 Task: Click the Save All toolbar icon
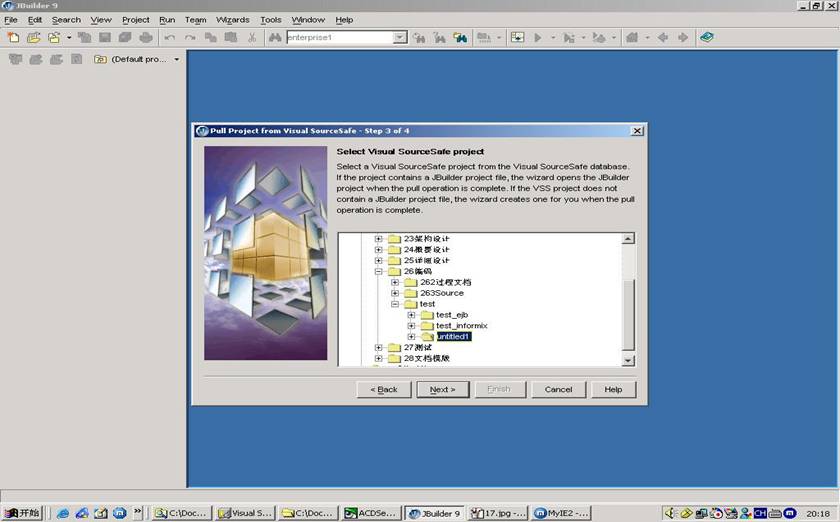[x=125, y=38]
